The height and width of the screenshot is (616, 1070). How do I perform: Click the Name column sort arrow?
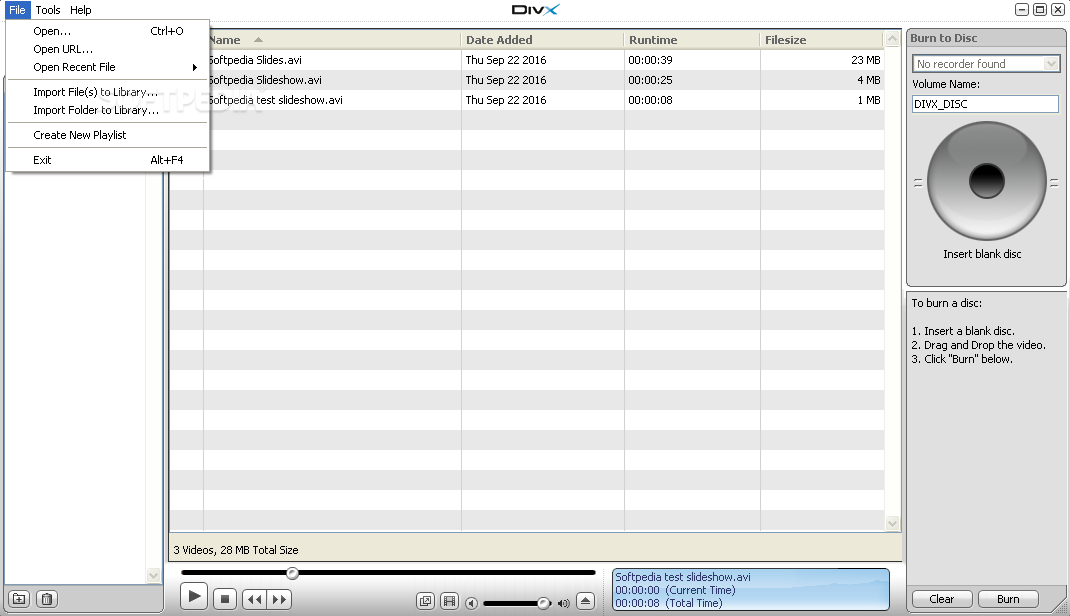tap(258, 40)
